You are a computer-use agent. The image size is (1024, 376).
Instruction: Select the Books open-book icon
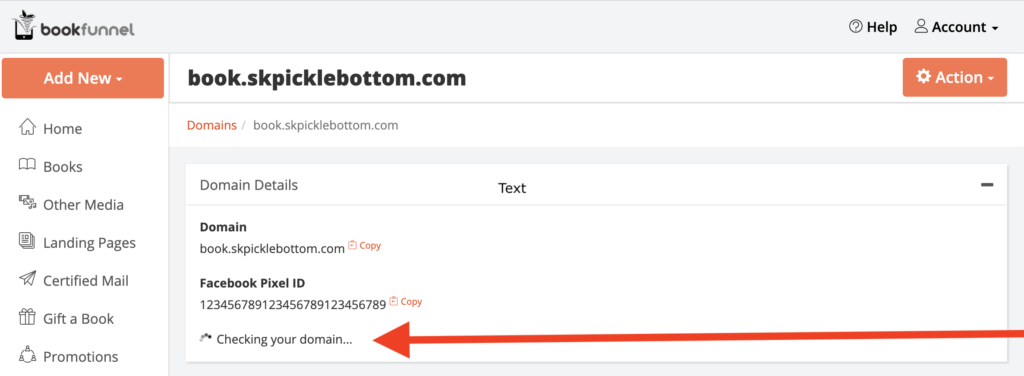[x=27, y=166]
